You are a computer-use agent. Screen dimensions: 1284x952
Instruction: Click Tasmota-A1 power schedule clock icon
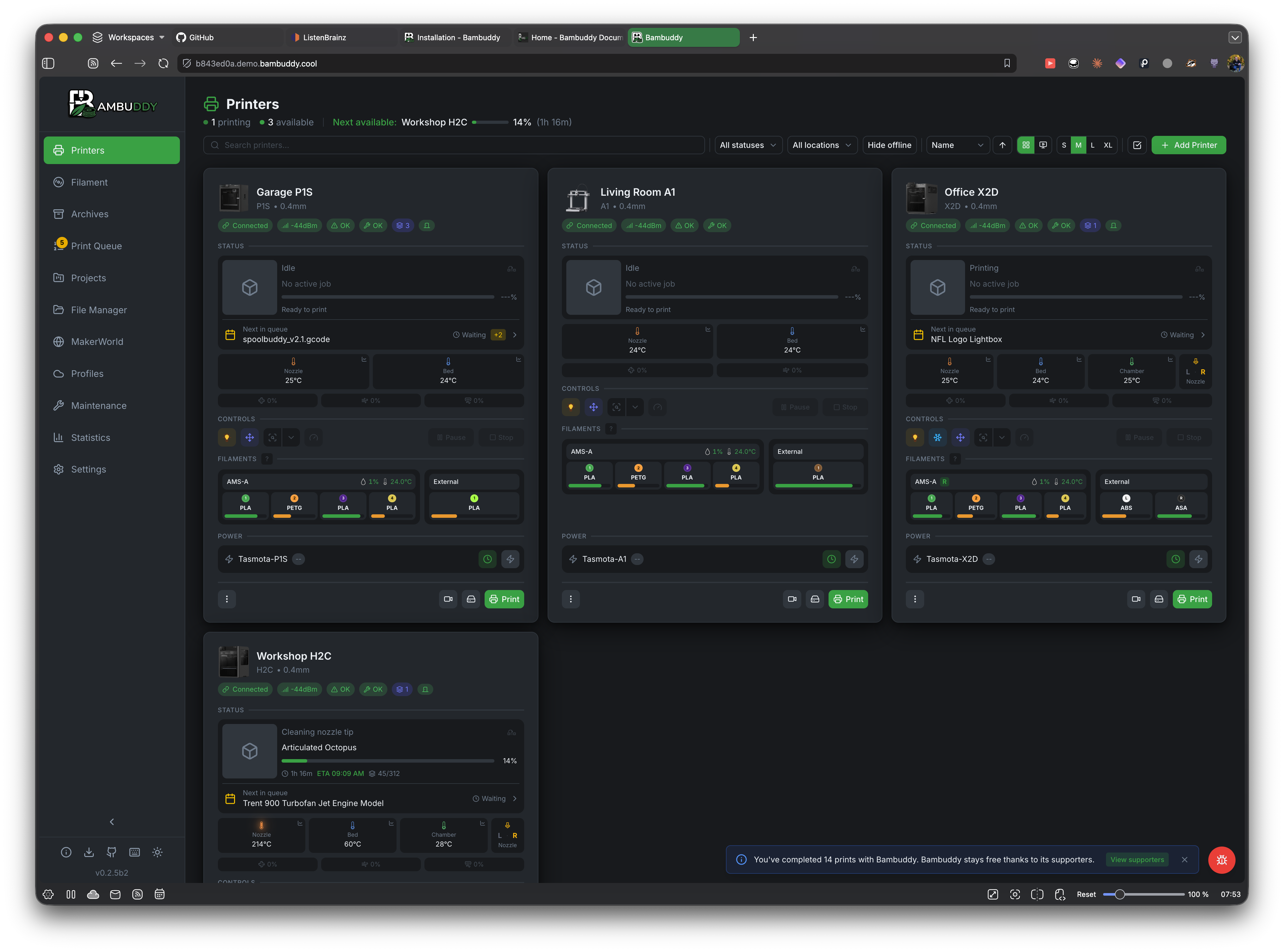tap(831, 559)
